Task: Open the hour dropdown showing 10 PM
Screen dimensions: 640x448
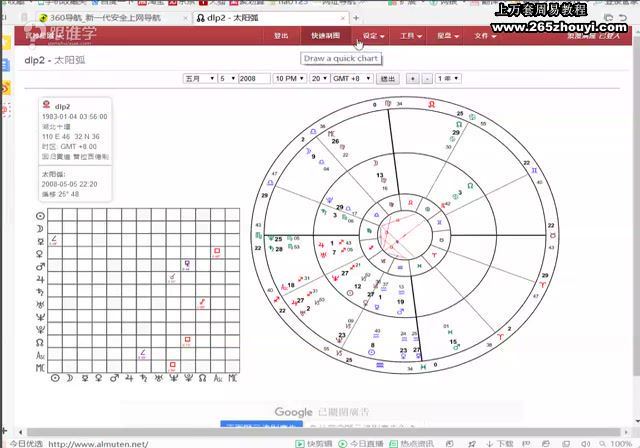Action: click(x=289, y=78)
